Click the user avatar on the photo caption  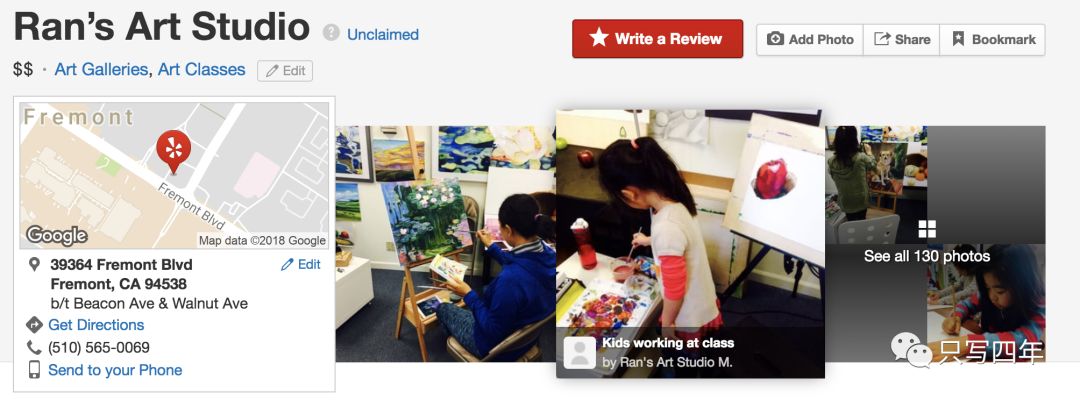[580, 352]
